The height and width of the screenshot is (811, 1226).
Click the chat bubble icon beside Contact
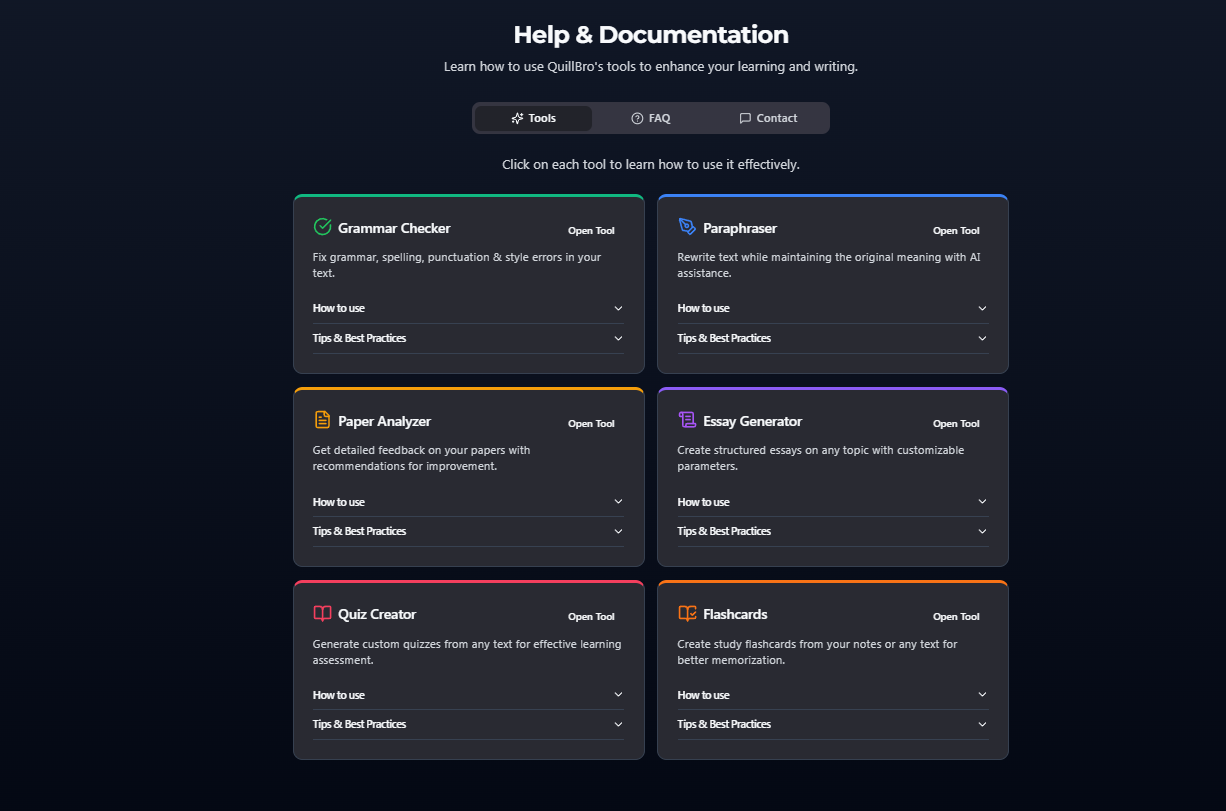[x=745, y=118]
